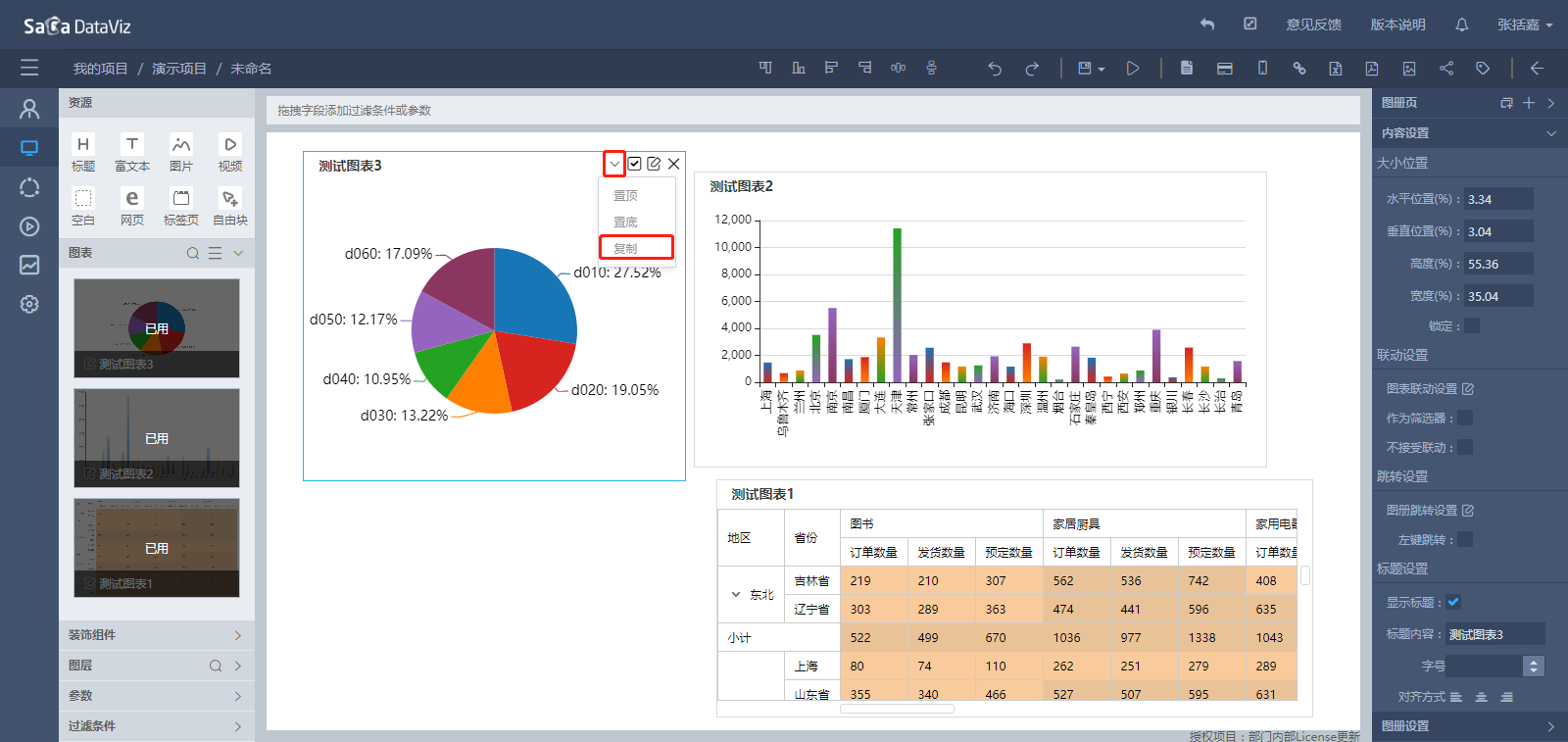Open save options dropdown arrow

pos(1102,70)
